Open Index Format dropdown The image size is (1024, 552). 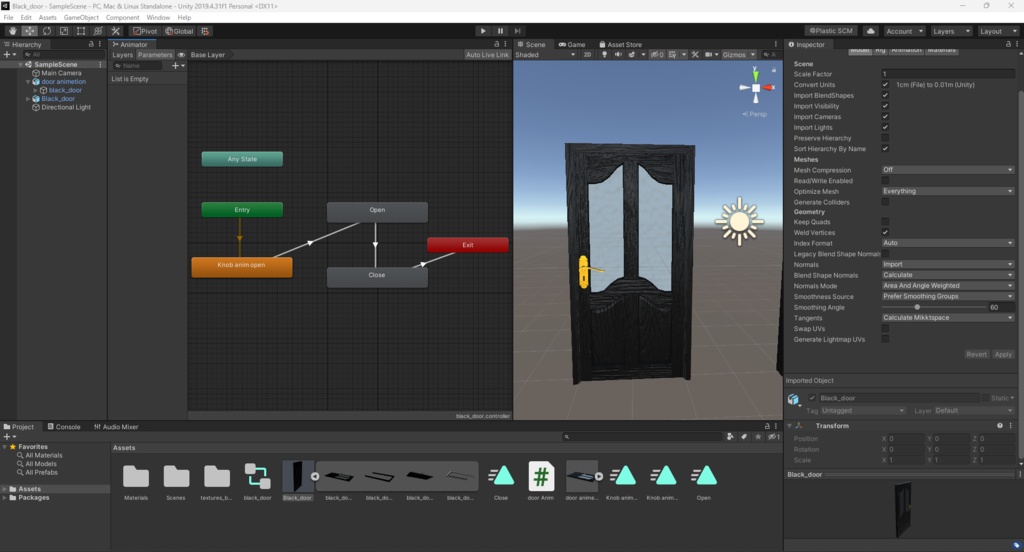(948, 243)
